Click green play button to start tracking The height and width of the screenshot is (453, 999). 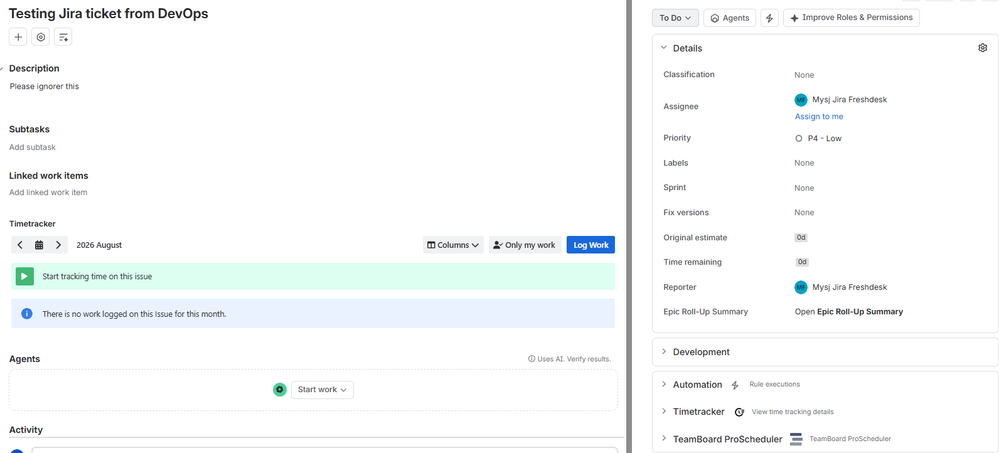click(x=25, y=277)
